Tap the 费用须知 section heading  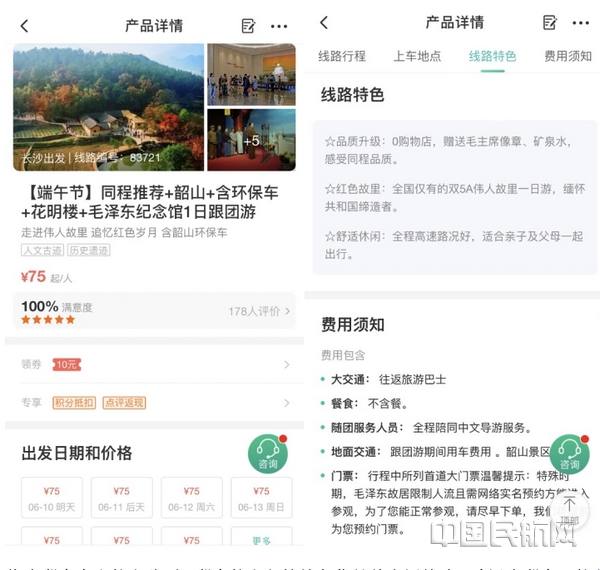click(x=352, y=325)
